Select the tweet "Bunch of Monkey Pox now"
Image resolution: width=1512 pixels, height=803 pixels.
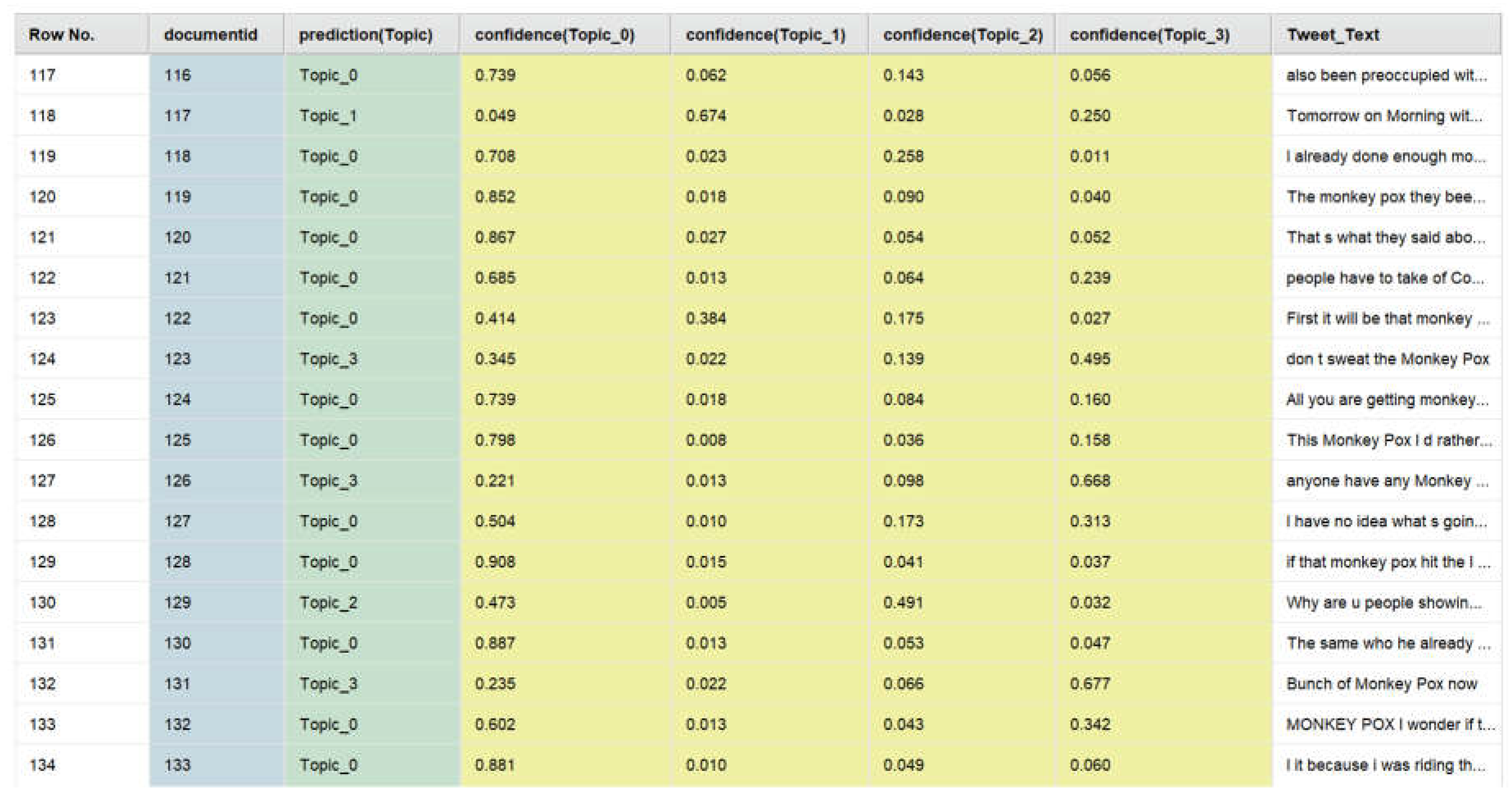click(1381, 684)
